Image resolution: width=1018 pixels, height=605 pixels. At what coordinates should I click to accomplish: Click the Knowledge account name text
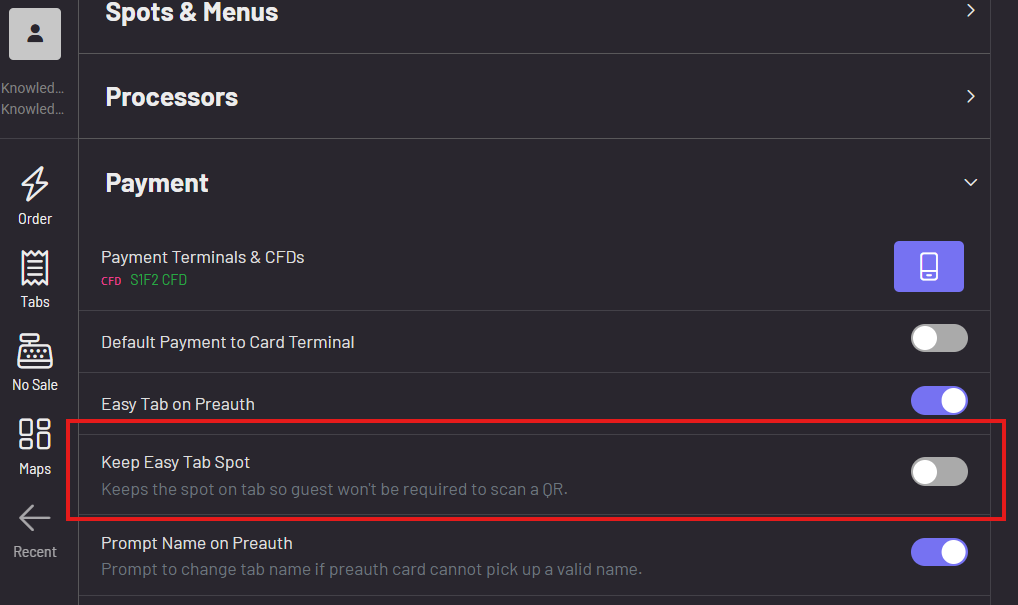pyautogui.click(x=33, y=88)
